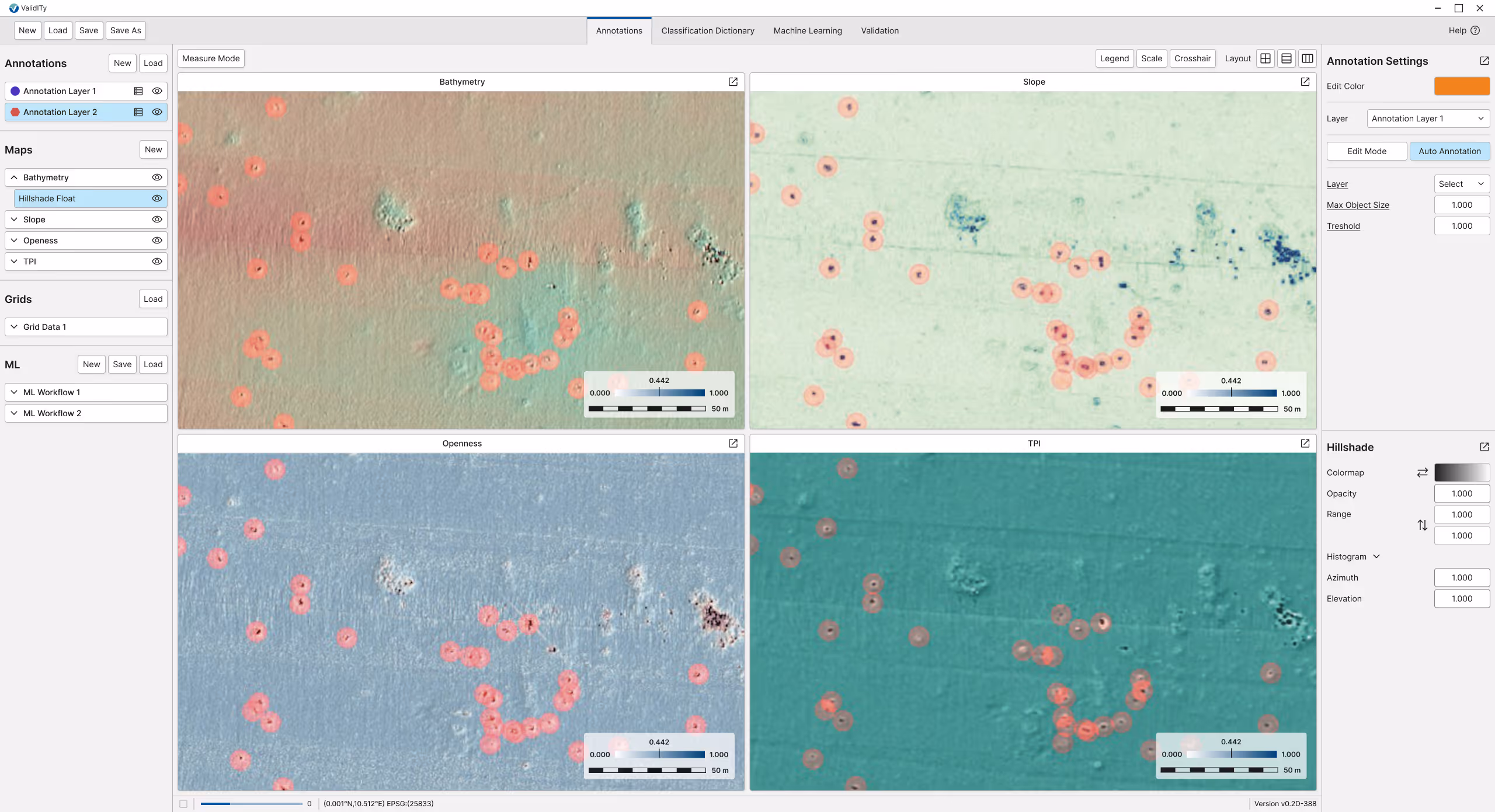Switch to Classification Dictionary tab
Screen dimensions: 1495x812
707,30
